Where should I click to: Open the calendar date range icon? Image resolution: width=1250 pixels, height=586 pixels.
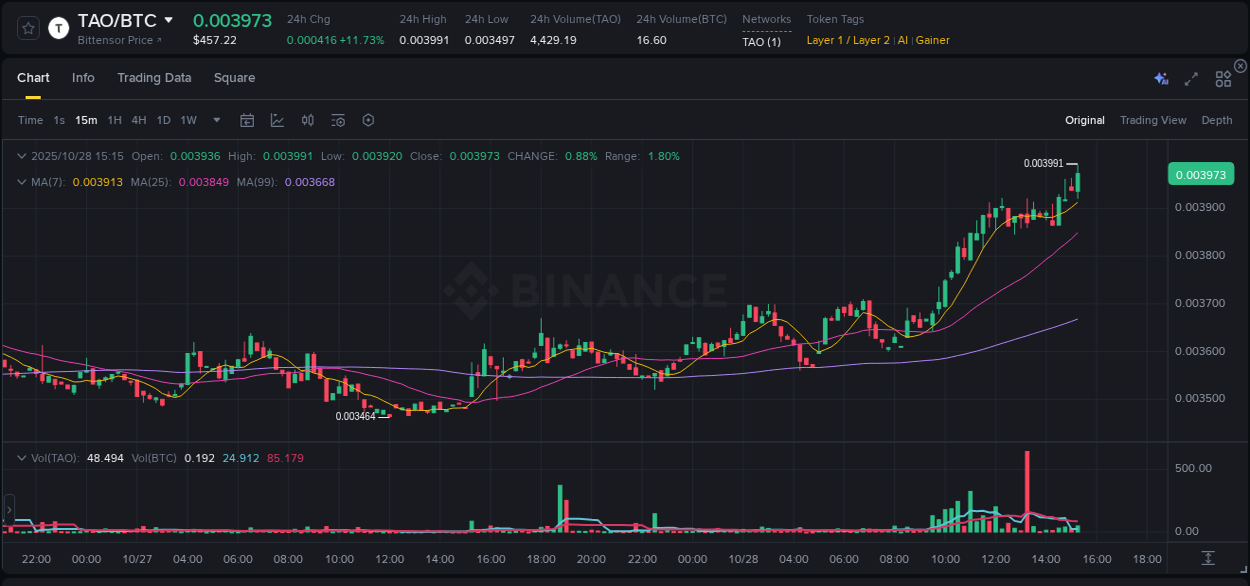tap(247, 120)
